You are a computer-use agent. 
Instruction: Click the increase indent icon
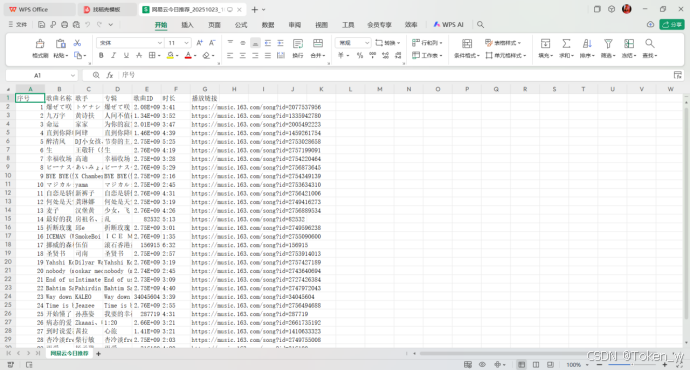[280, 43]
